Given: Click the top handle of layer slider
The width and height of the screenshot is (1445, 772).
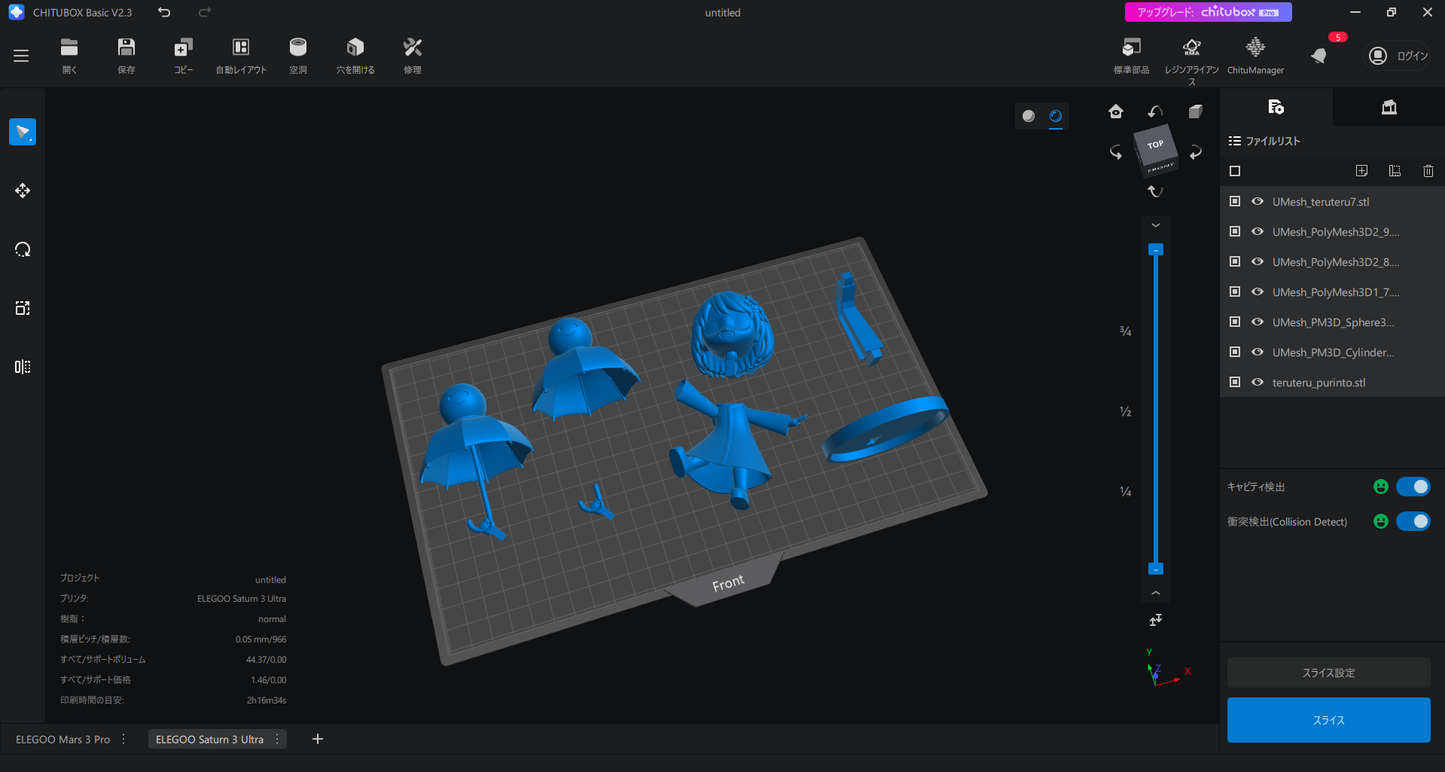Looking at the screenshot, I should [x=1155, y=248].
